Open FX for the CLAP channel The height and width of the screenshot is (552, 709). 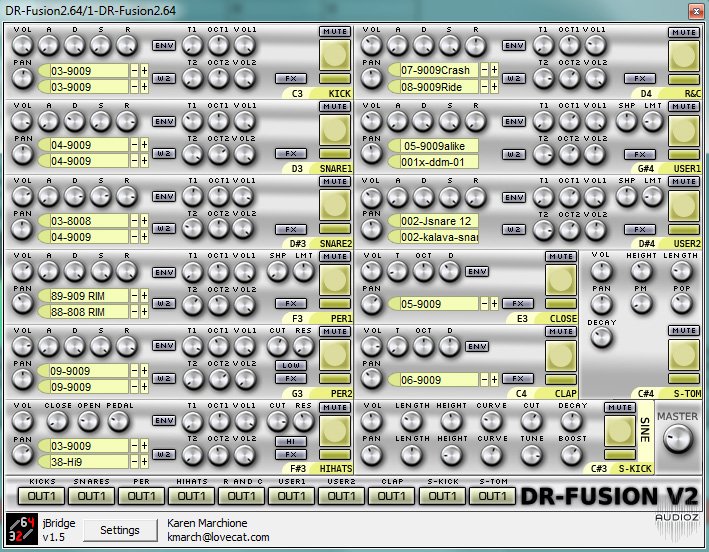518,379
